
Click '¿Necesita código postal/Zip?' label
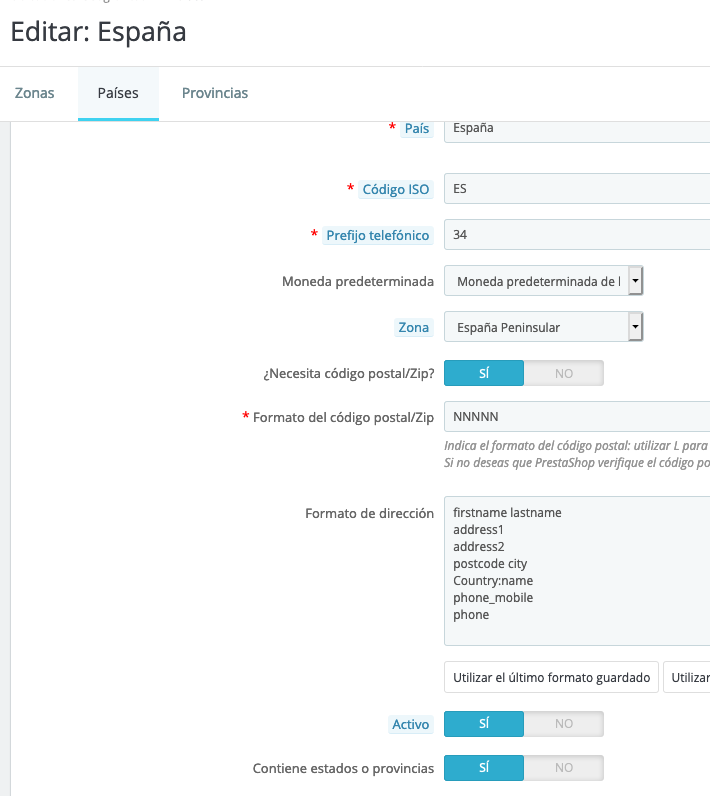349,374
